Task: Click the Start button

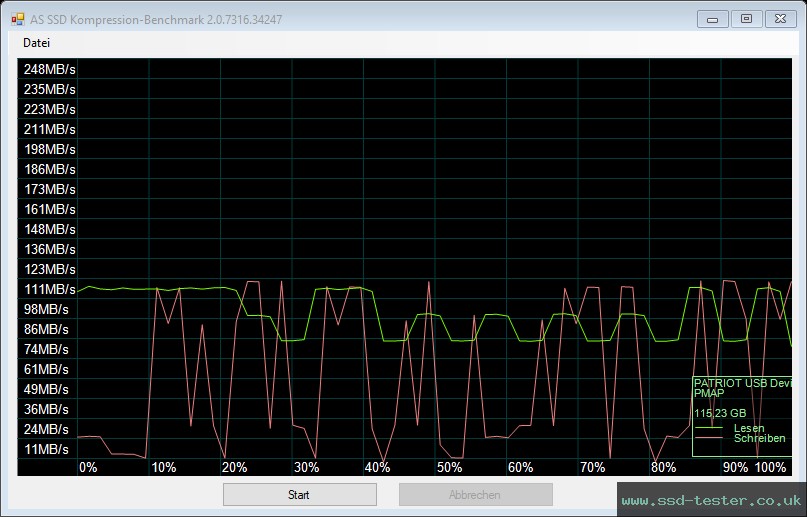Action: tap(300, 494)
